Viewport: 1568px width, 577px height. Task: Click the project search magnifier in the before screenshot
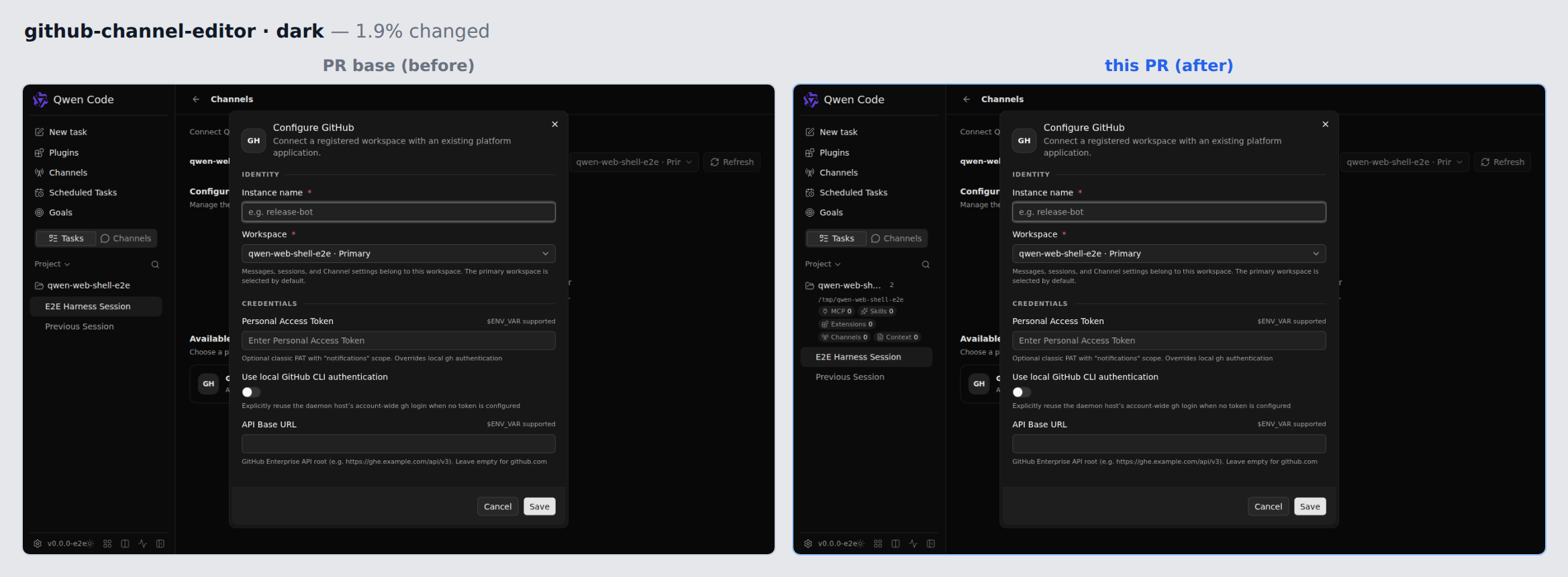tap(155, 264)
